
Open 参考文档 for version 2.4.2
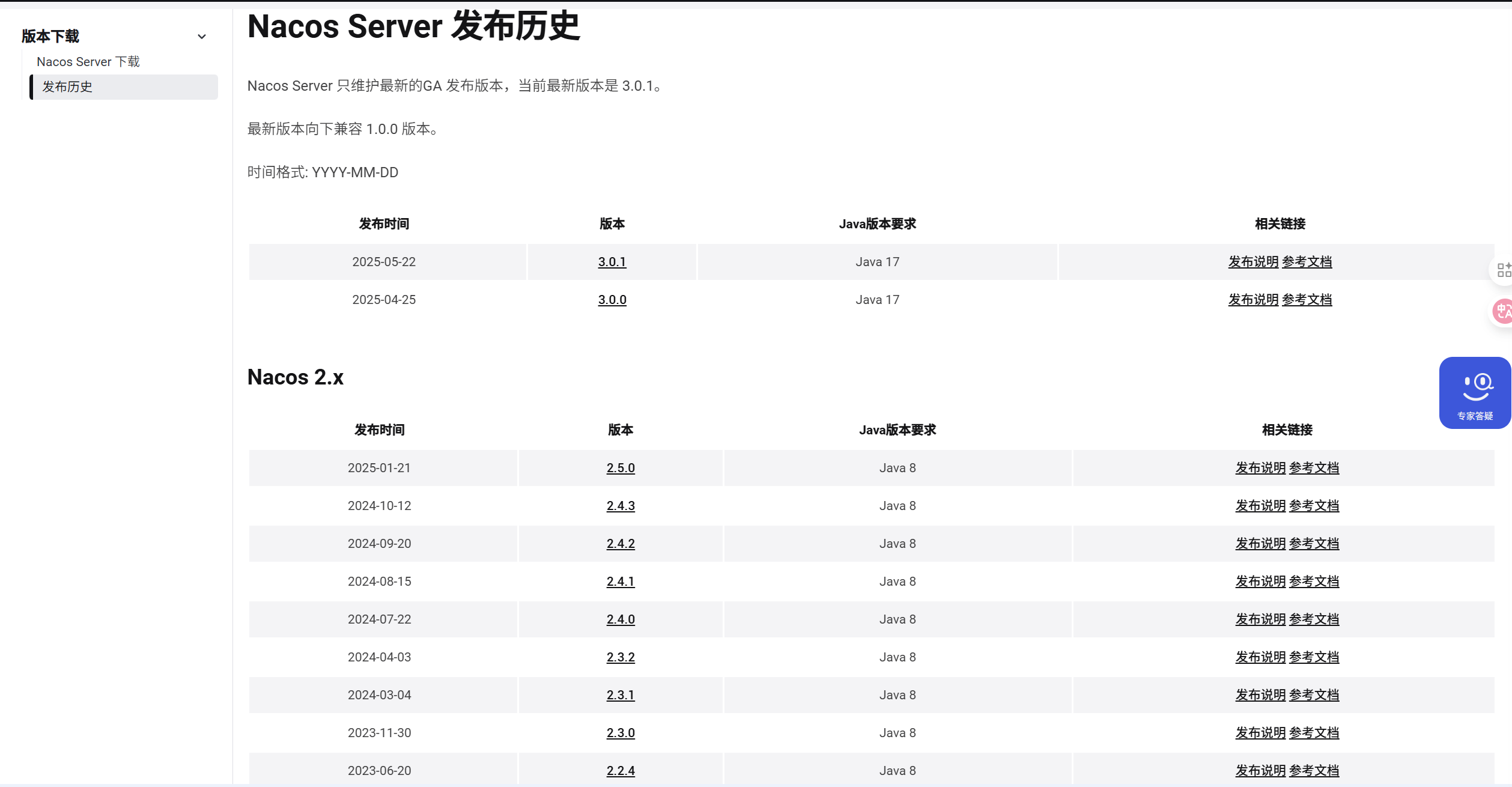(x=1314, y=544)
